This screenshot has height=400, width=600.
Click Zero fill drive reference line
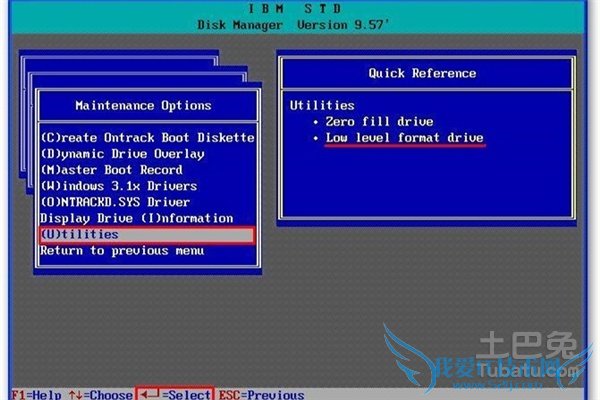pos(379,122)
